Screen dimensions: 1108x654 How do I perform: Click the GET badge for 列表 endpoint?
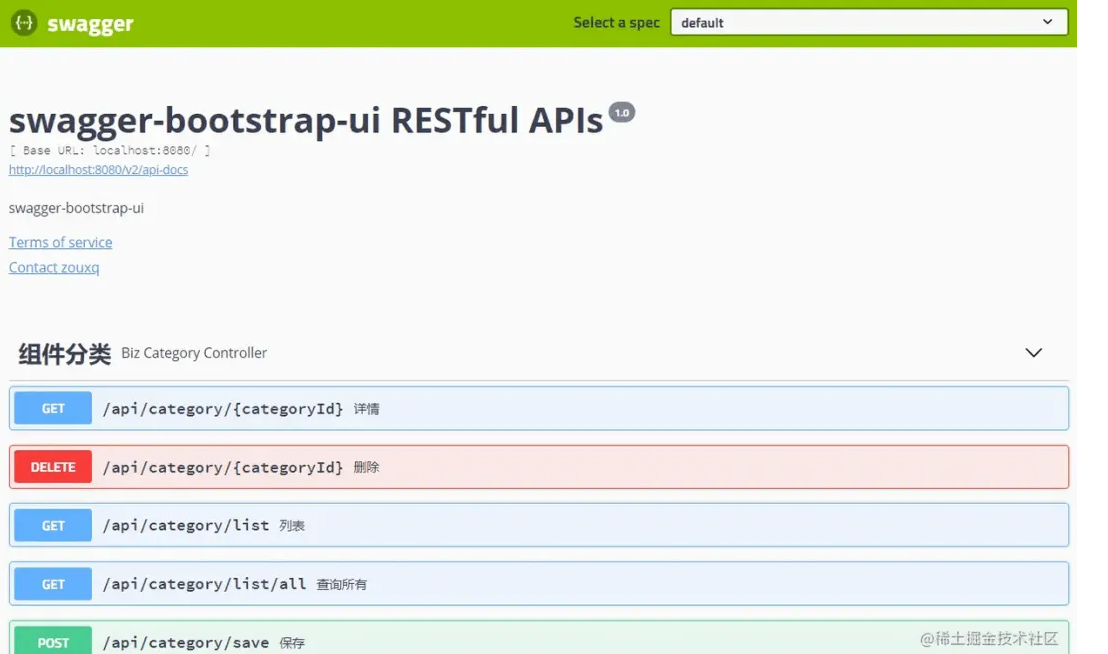[53, 525]
